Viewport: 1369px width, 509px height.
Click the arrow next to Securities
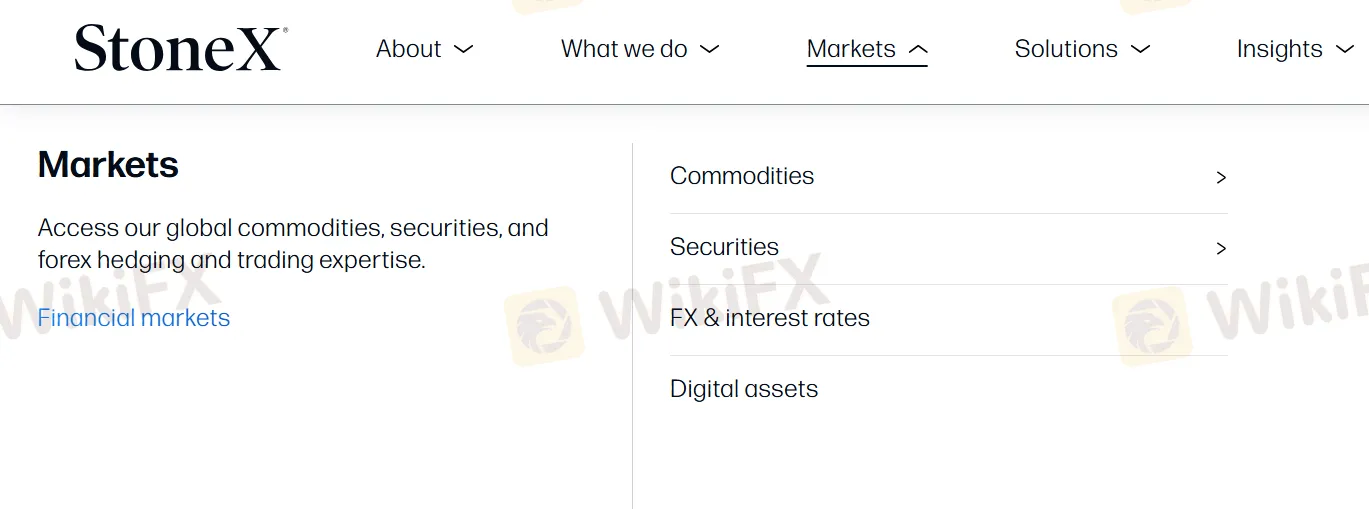(x=1221, y=248)
